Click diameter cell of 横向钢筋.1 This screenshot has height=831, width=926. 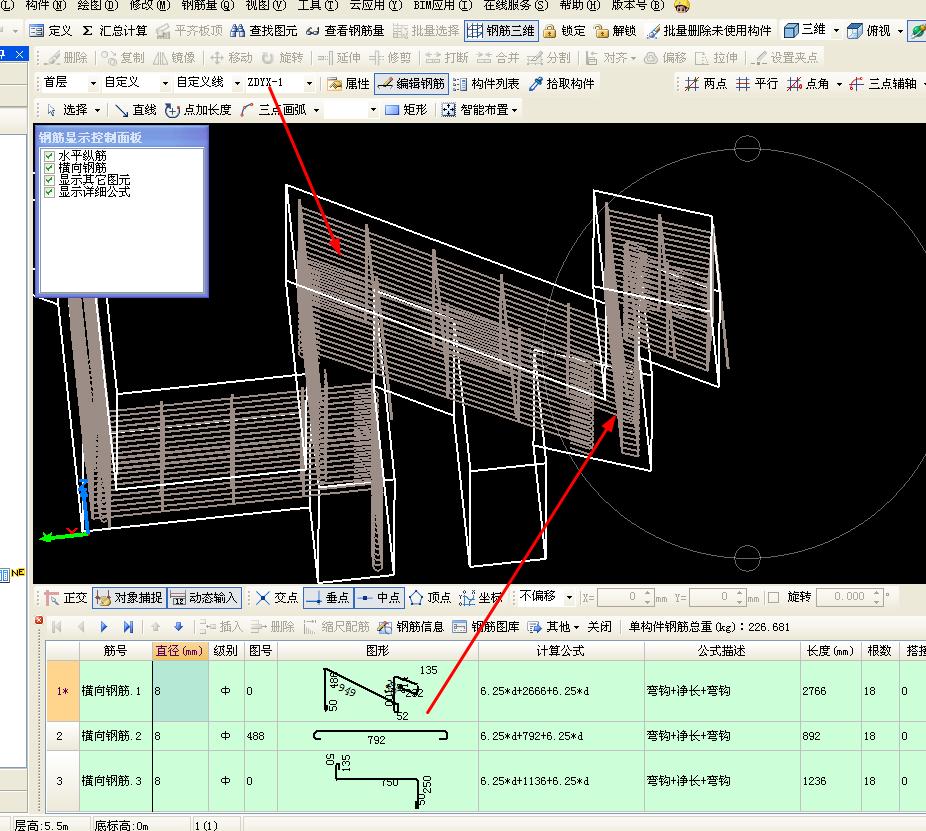(180, 691)
